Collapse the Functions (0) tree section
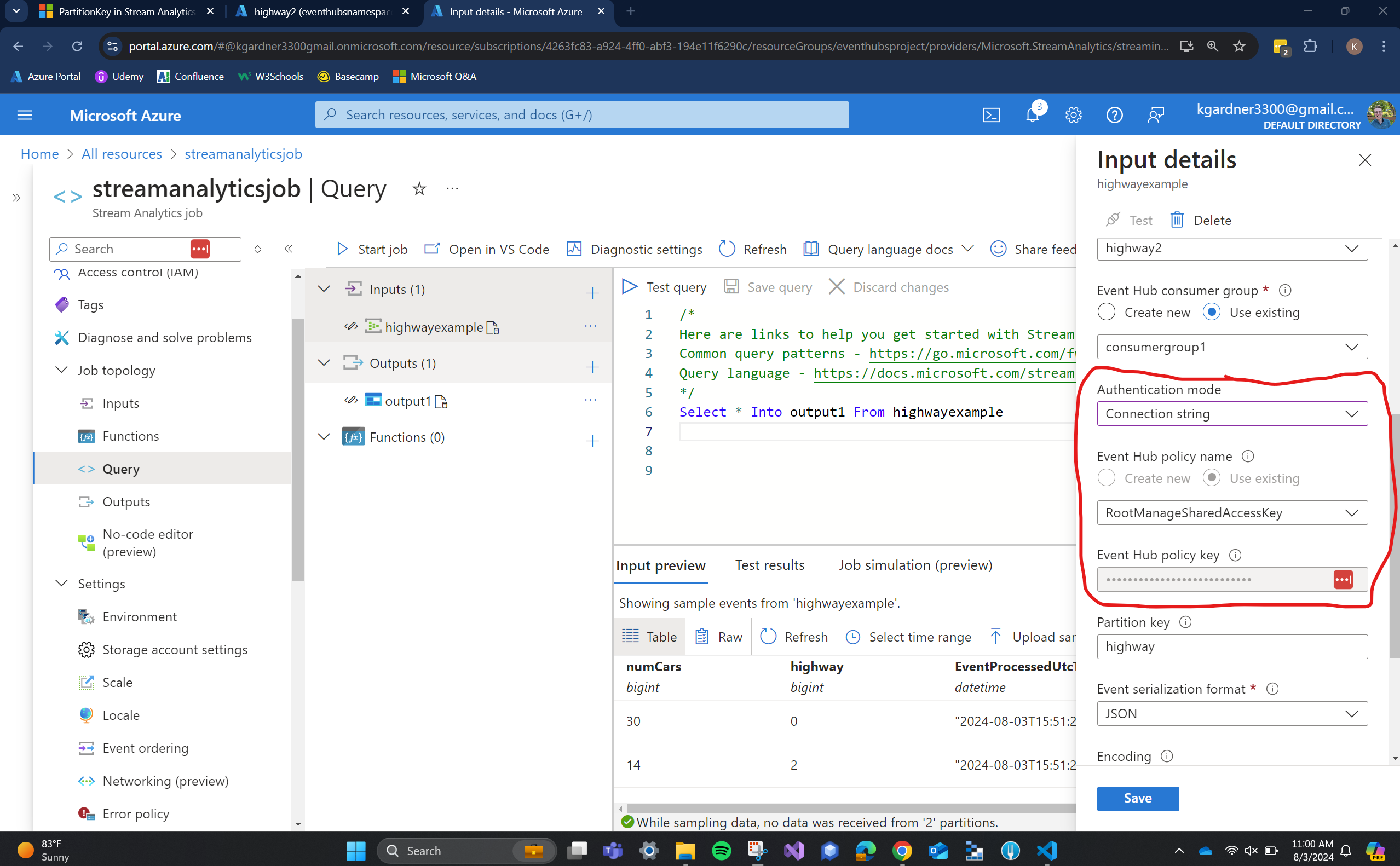Image resolution: width=1400 pixels, height=866 pixels. 324,436
